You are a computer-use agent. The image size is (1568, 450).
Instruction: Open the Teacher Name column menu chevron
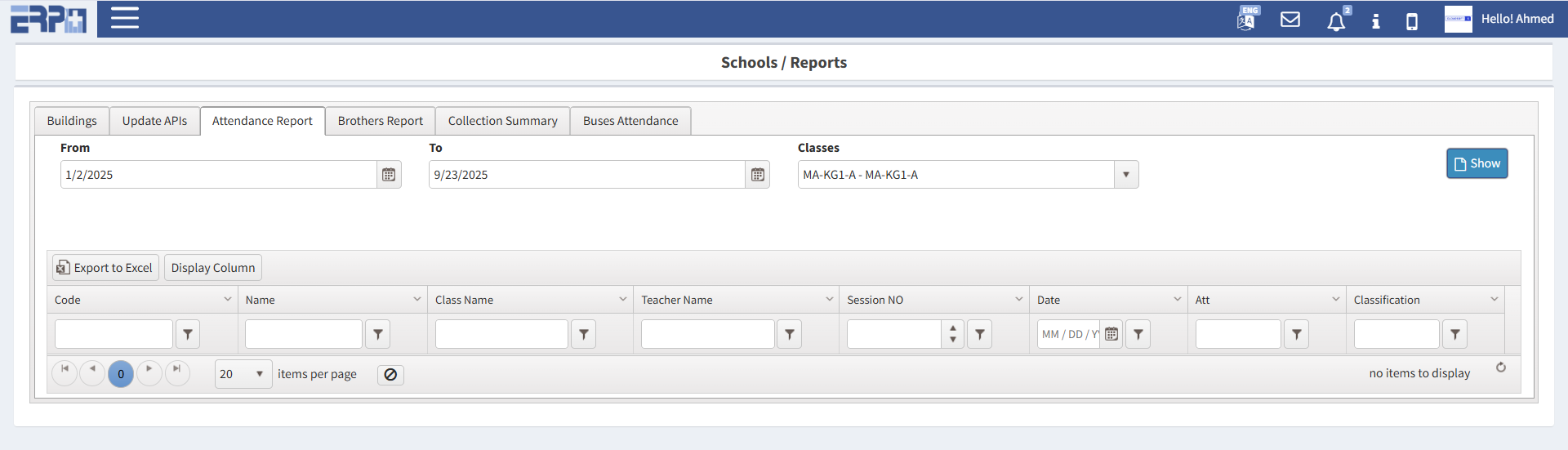829,300
